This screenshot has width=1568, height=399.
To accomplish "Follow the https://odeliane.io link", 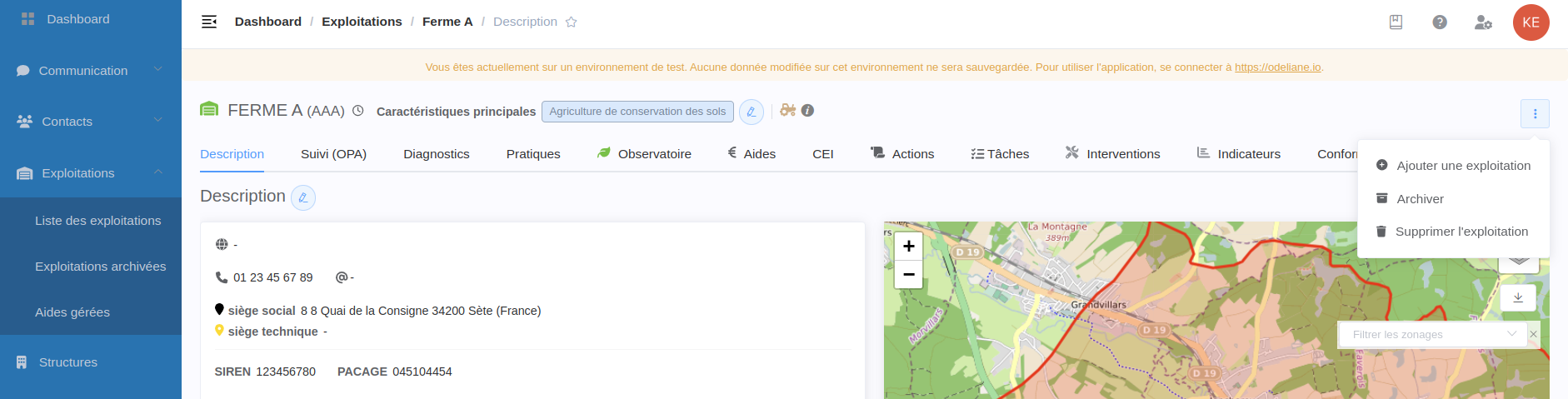I will pos(1277,67).
